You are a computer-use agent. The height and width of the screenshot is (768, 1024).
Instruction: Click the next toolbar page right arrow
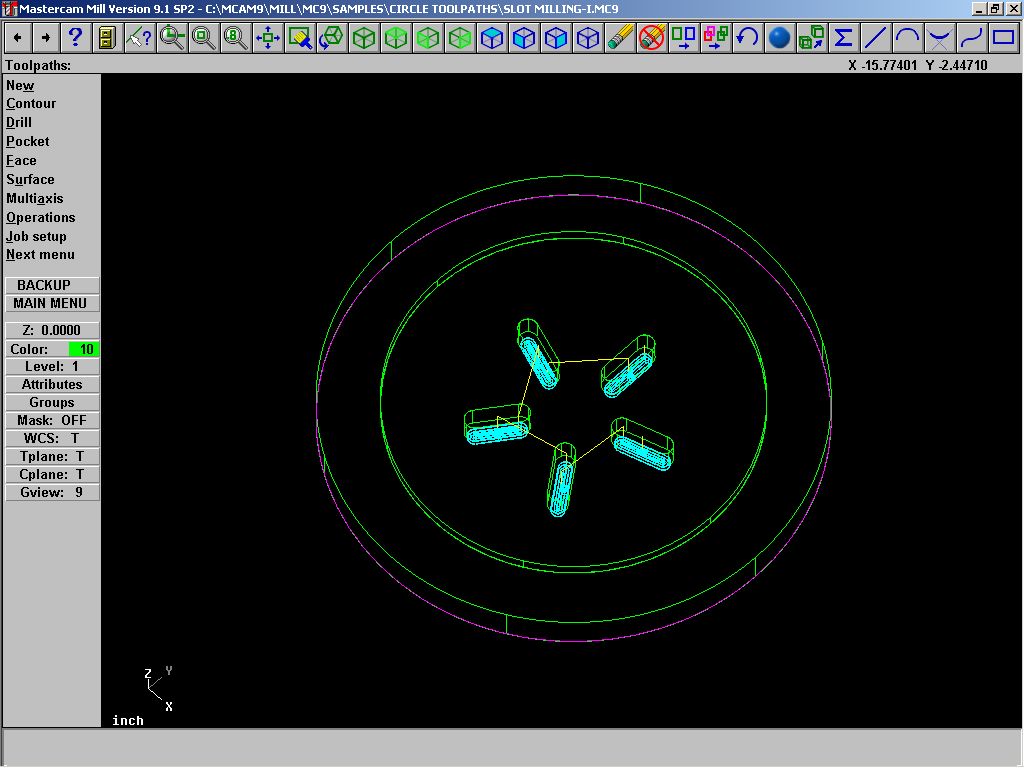(x=46, y=38)
